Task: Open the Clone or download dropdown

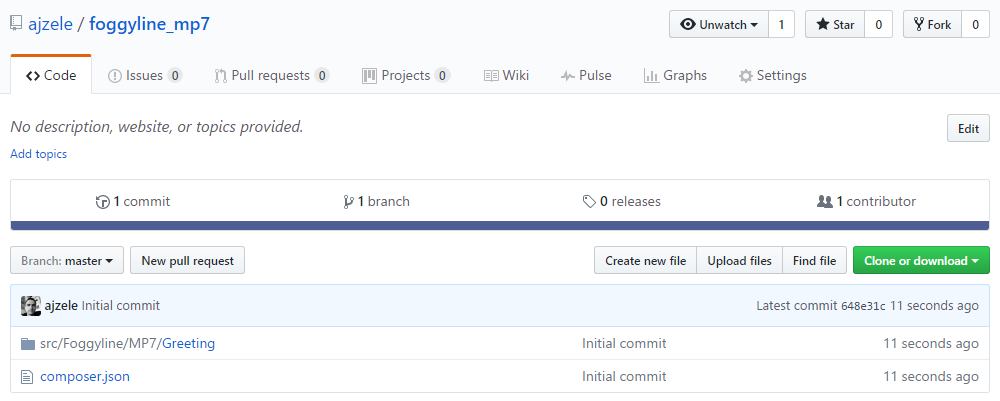Action: (x=921, y=261)
